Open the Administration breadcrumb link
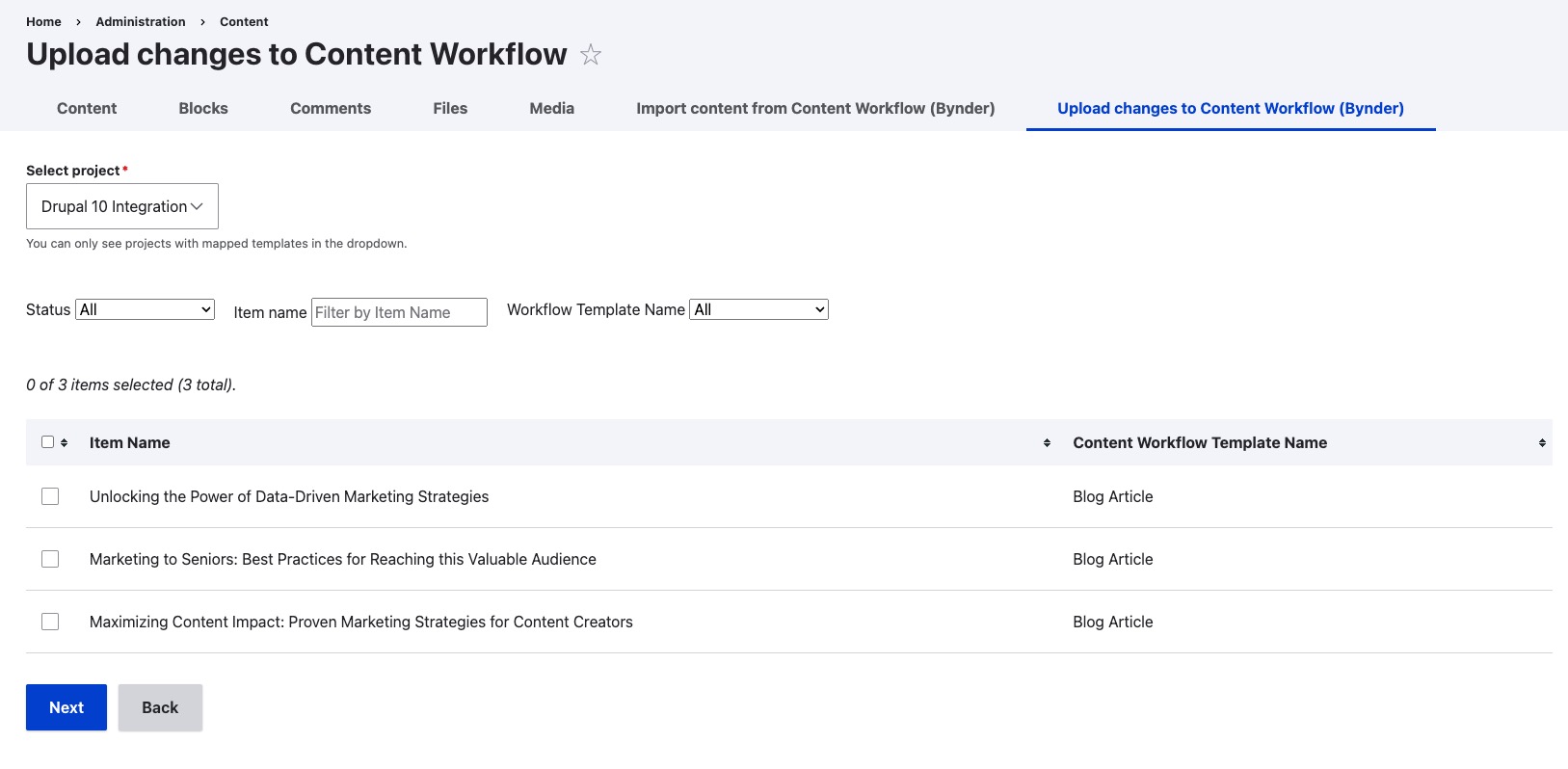The width and height of the screenshot is (1568, 769). [x=141, y=21]
